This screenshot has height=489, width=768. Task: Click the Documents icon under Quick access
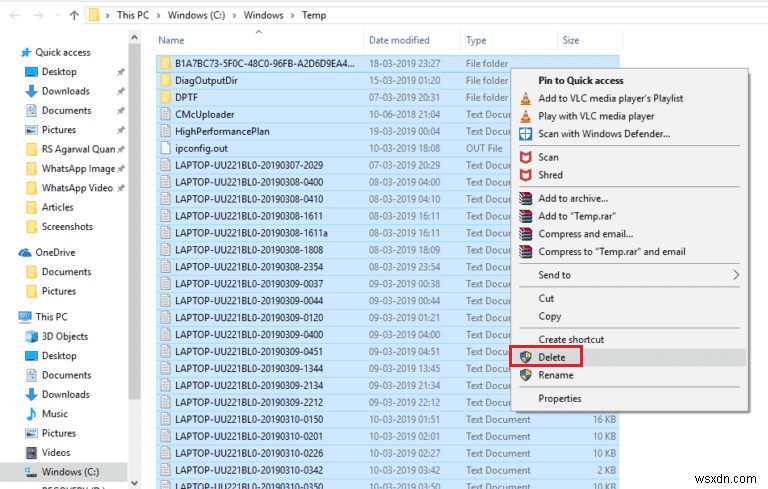click(31, 110)
